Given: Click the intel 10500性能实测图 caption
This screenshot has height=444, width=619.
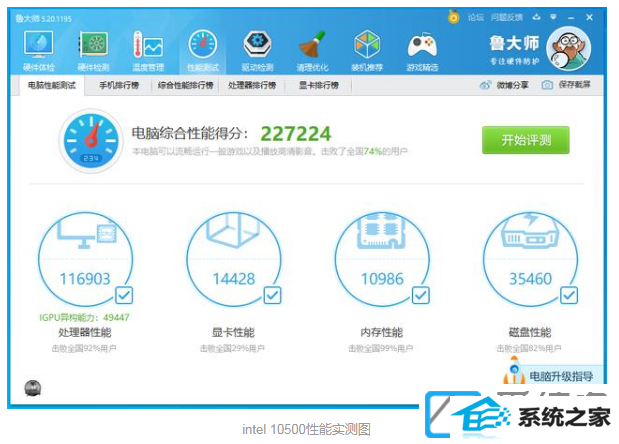Looking at the screenshot, I should click(x=306, y=429).
